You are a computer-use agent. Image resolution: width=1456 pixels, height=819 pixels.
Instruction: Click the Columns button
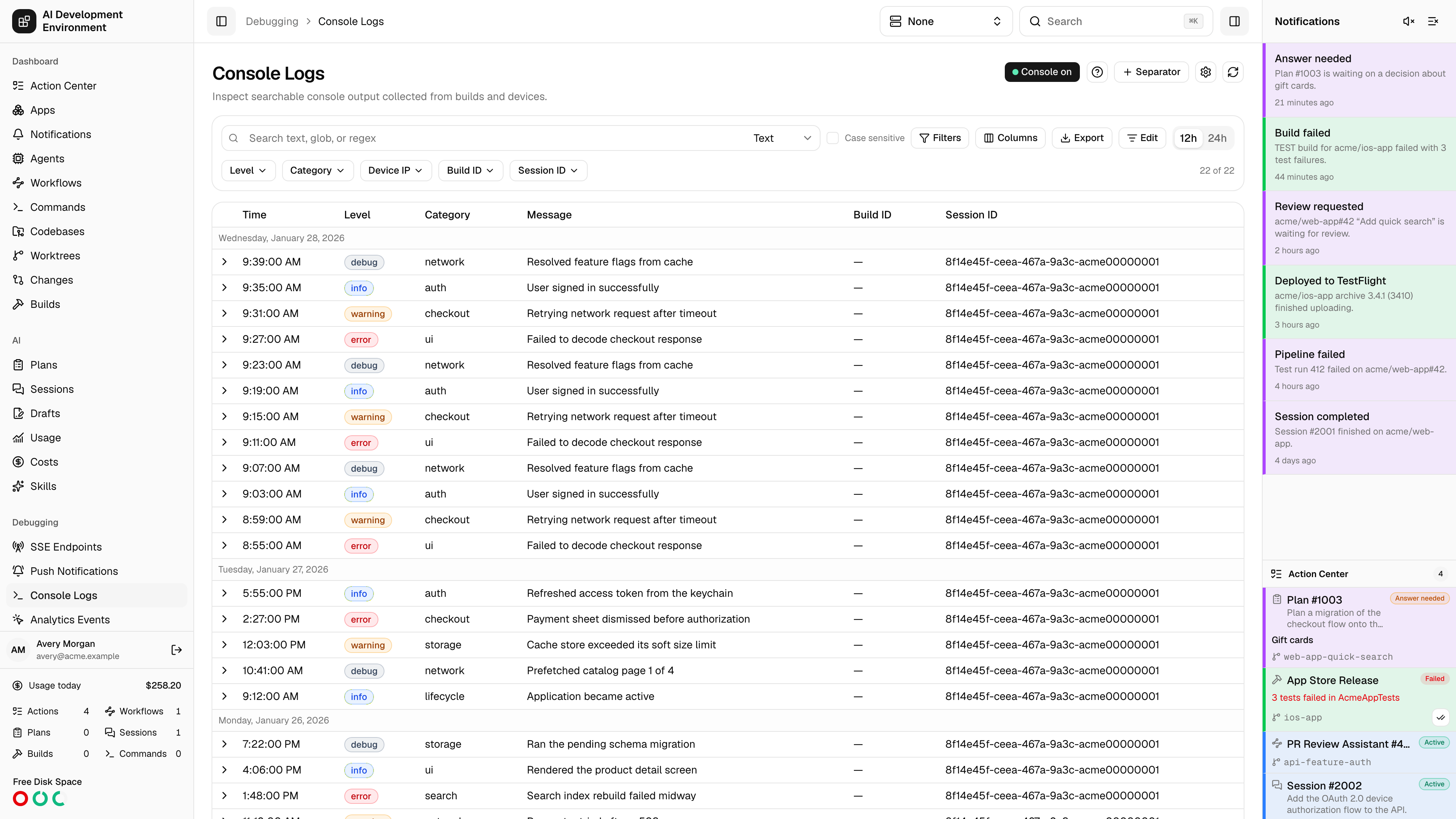(1010, 138)
